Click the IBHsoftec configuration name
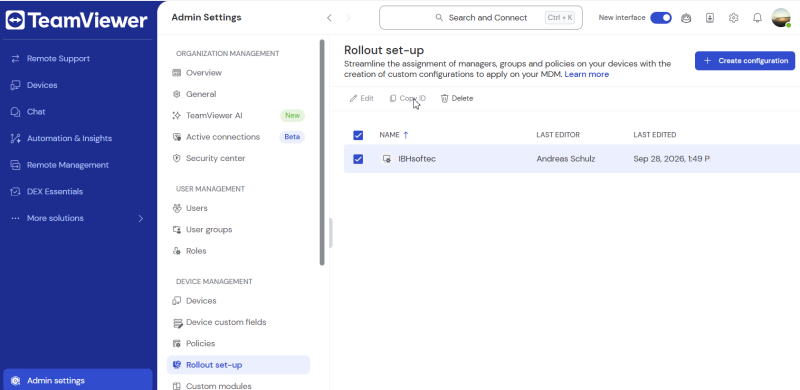 pos(417,159)
